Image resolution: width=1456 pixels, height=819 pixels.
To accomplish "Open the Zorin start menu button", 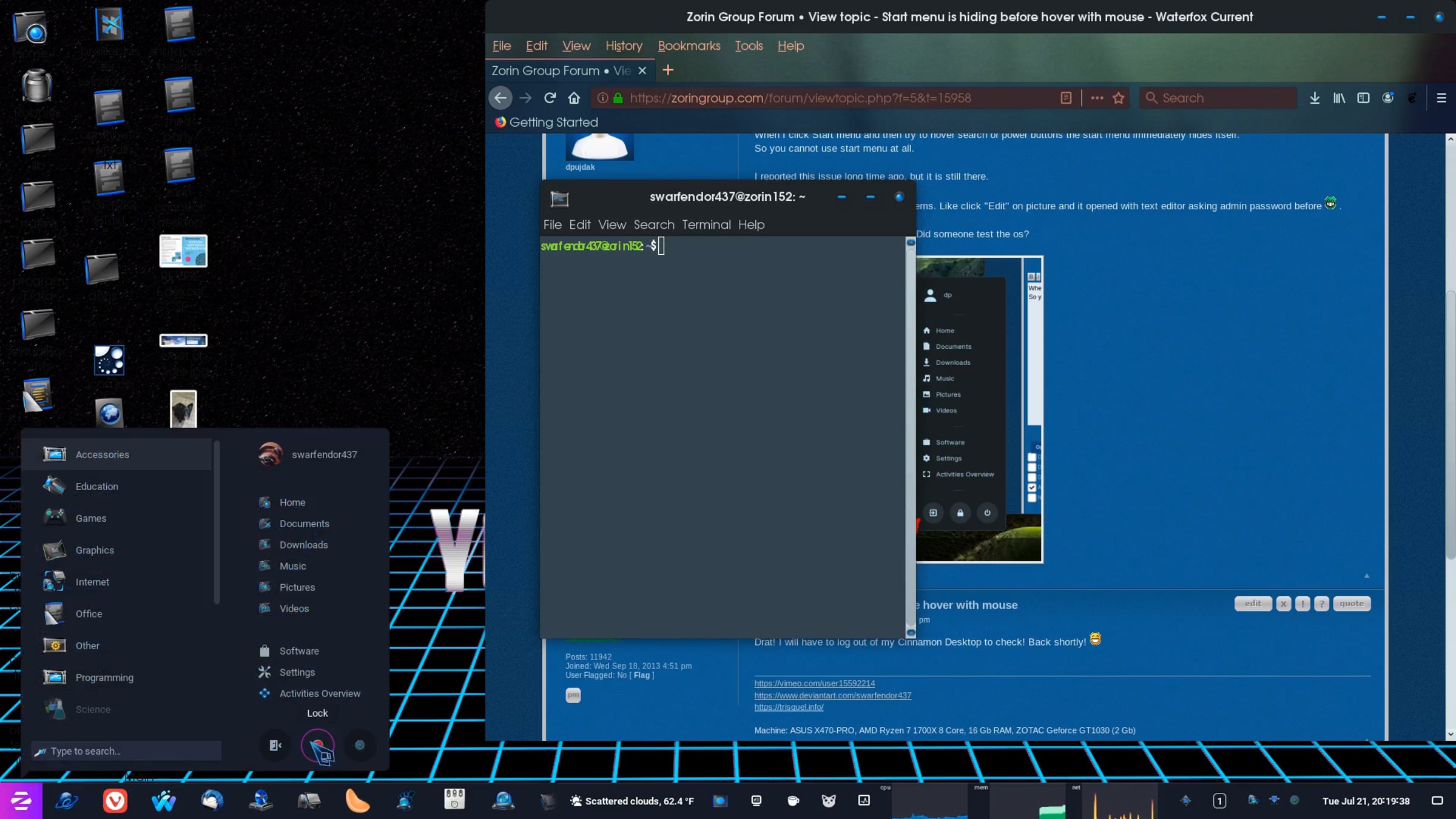I will coord(21,801).
